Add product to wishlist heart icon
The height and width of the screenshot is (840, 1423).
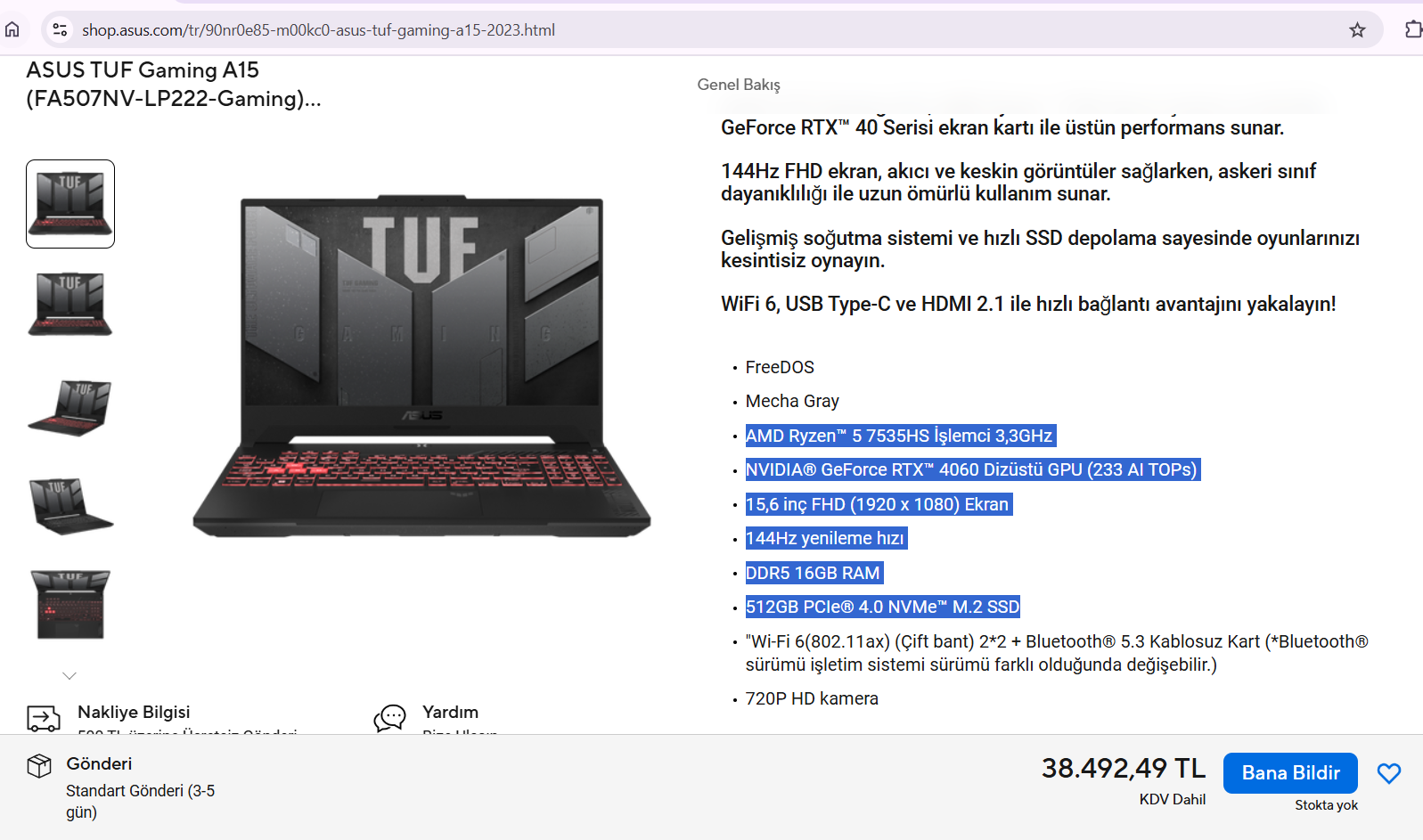click(1389, 773)
